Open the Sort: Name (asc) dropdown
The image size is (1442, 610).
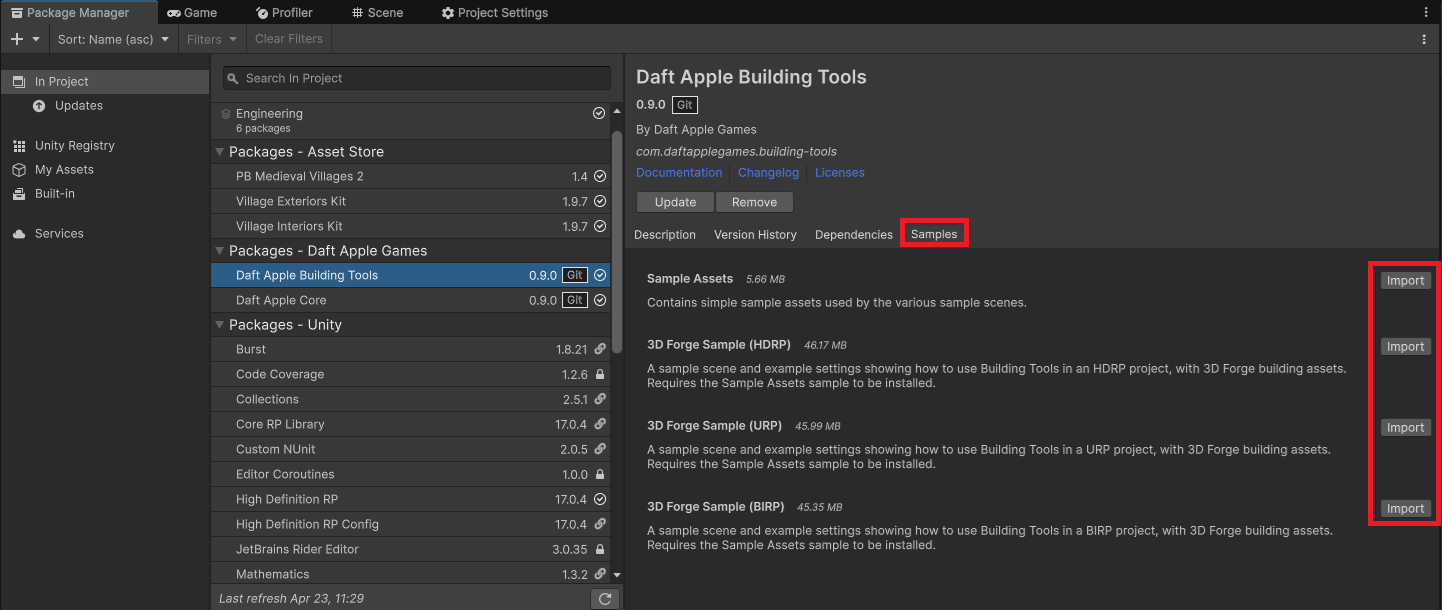[114, 39]
